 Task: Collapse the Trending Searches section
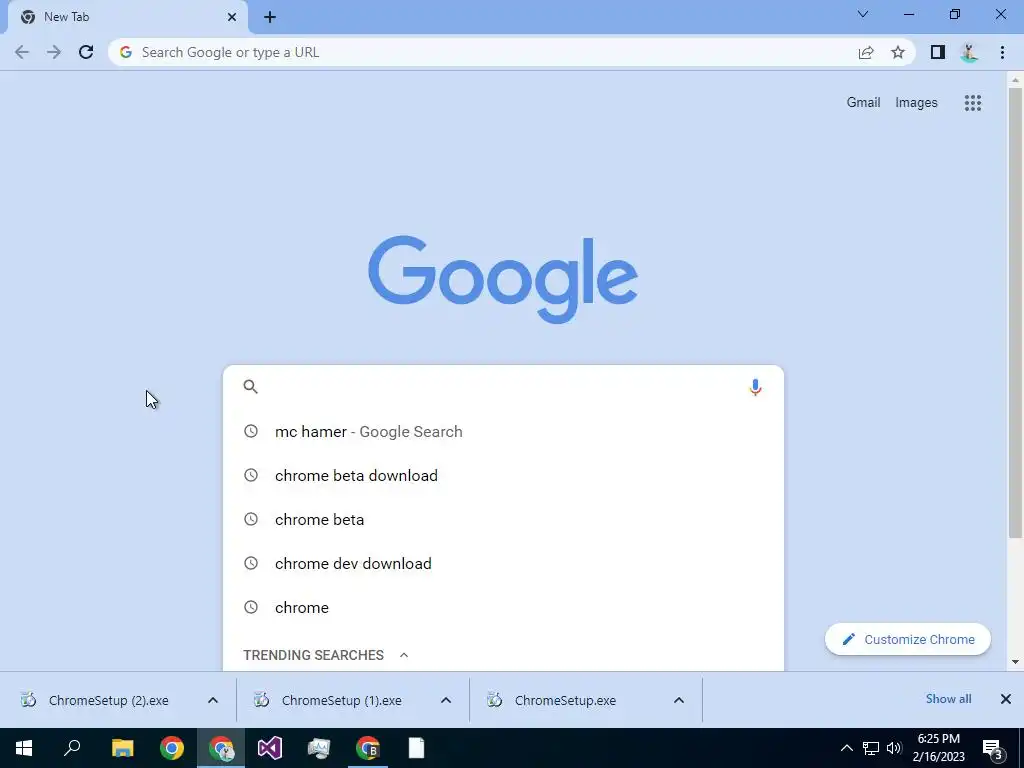[404, 655]
